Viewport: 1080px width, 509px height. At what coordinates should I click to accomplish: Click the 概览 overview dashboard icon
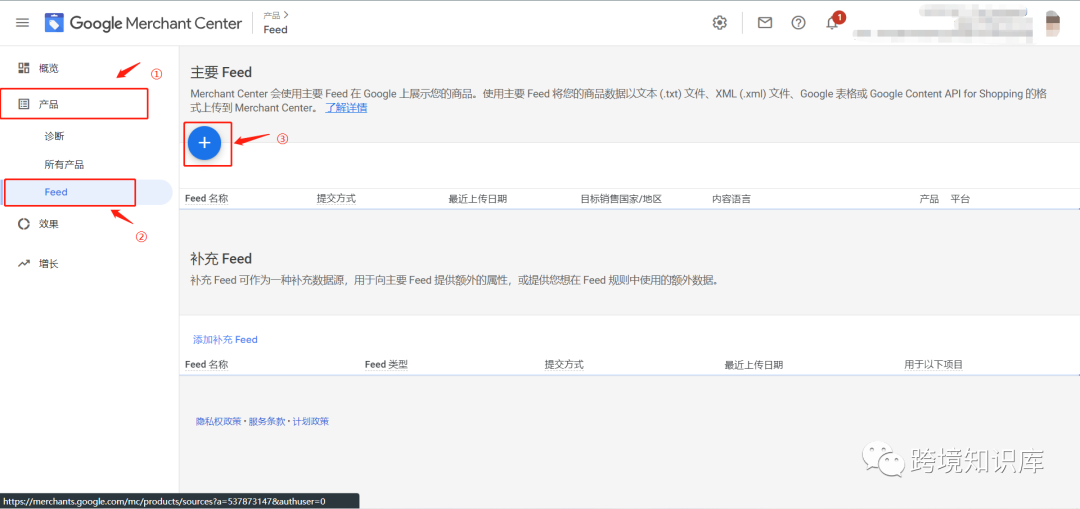(x=24, y=67)
